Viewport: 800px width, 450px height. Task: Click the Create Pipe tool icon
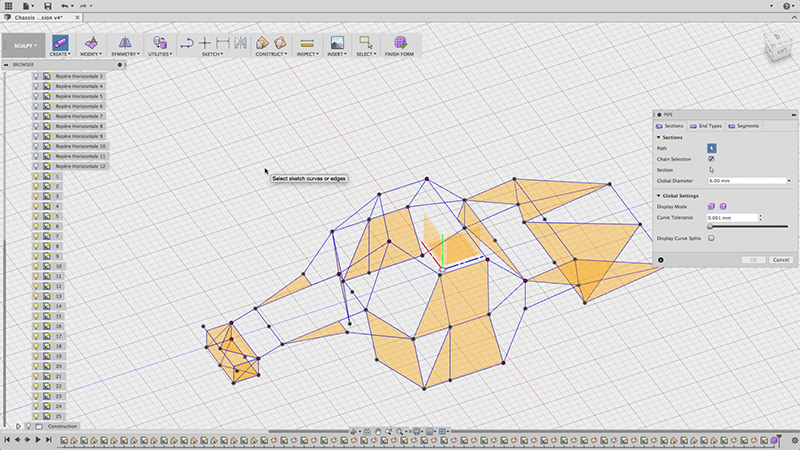point(60,42)
